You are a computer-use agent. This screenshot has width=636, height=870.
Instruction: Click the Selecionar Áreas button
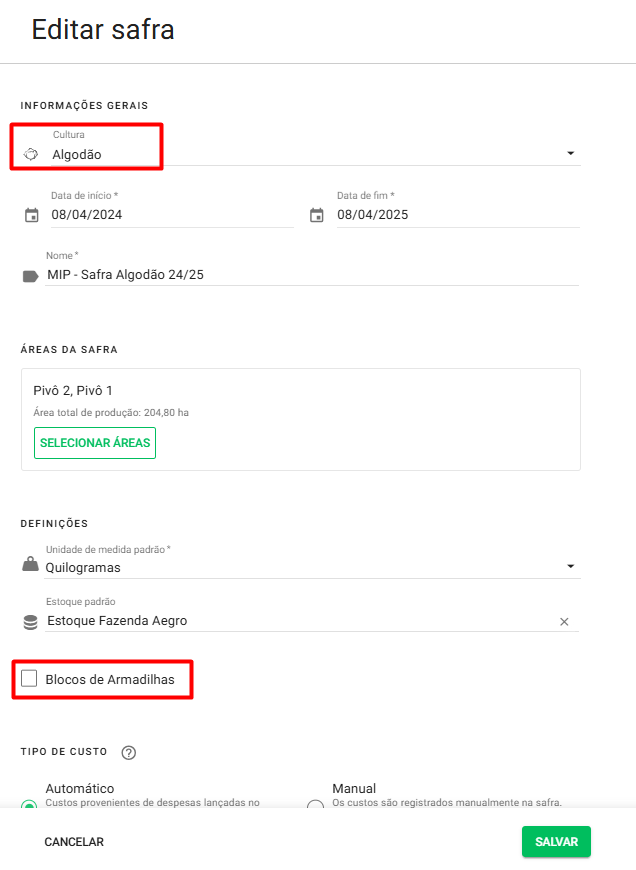95,443
